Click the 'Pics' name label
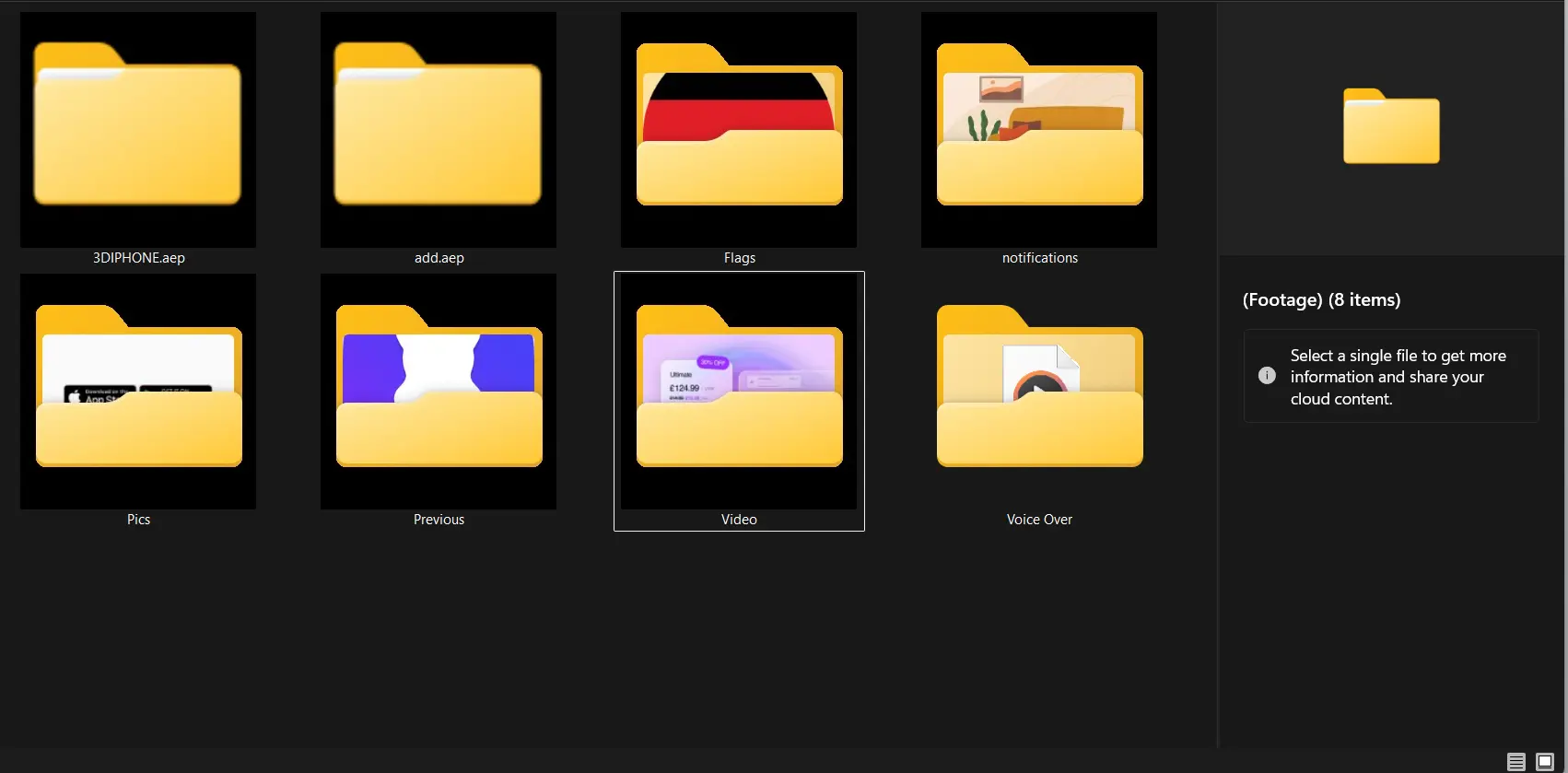This screenshot has width=1568, height=773. pos(138,520)
